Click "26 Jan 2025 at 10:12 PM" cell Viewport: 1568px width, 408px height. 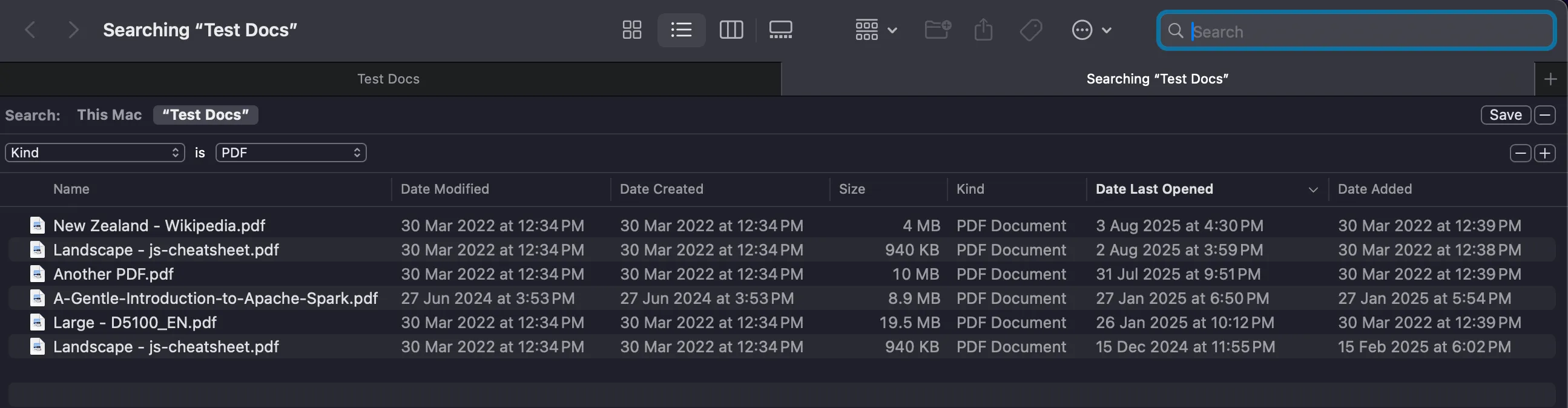(x=1185, y=322)
